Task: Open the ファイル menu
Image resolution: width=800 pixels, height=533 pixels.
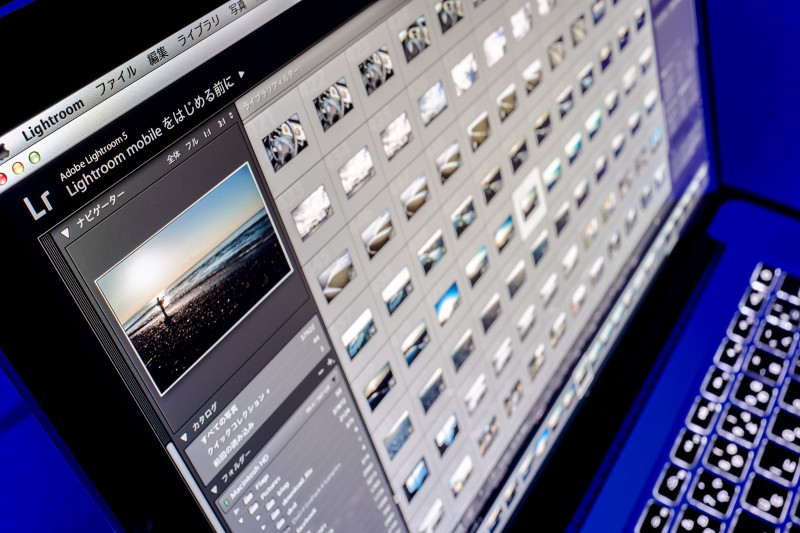Action: click(116, 80)
